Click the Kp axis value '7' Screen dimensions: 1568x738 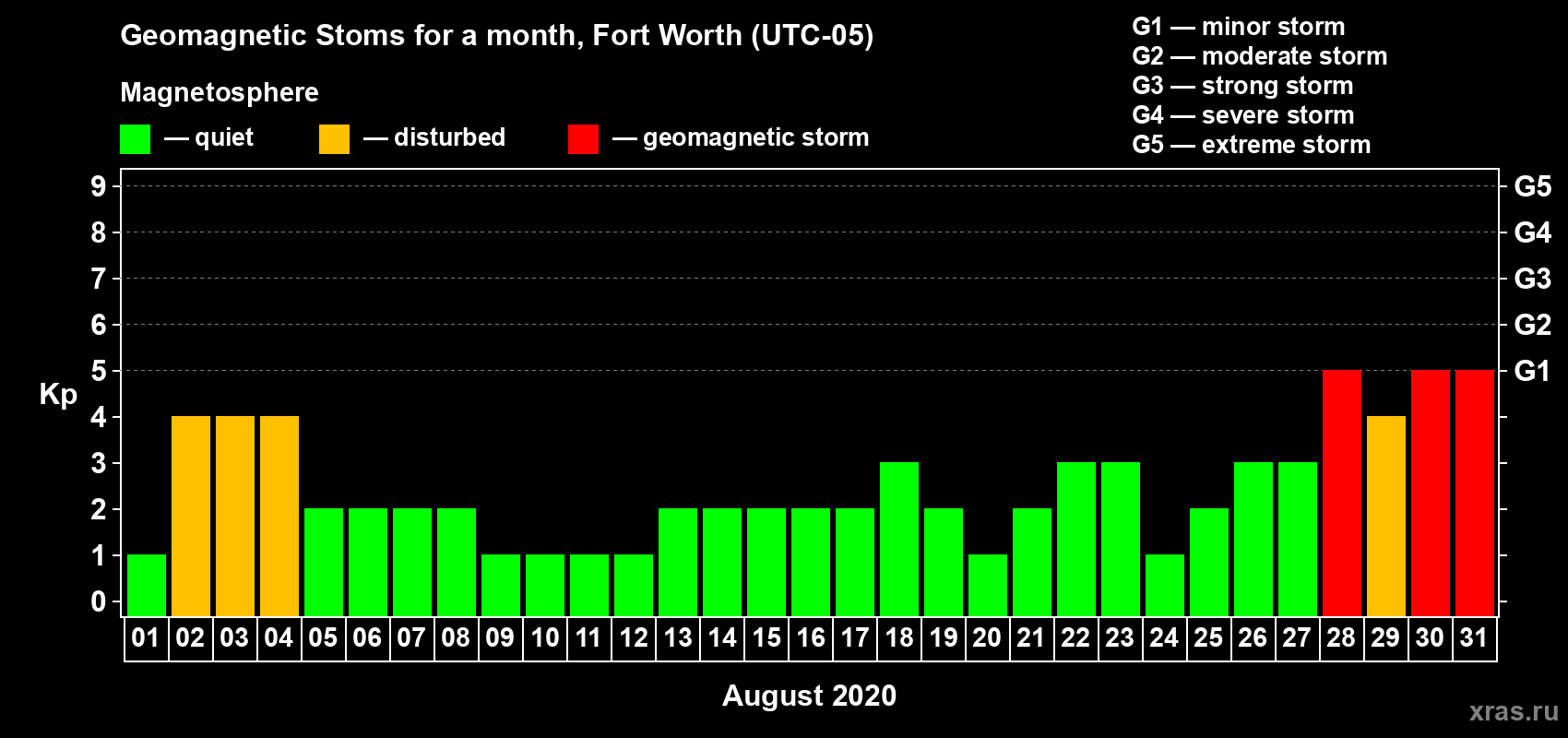[x=99, y=279]
